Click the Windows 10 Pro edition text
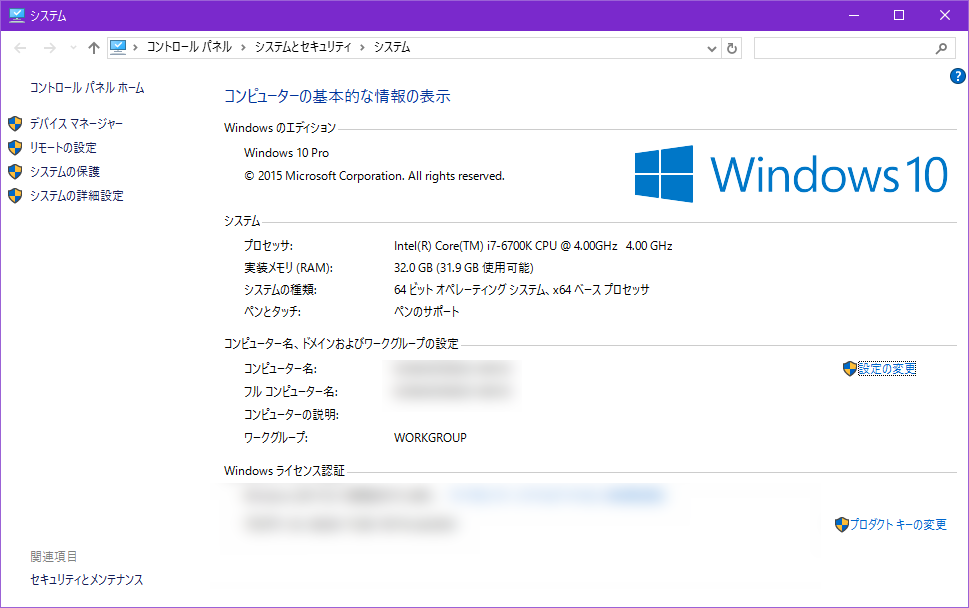The width and height of the screenshot is (969, 608). click(x=287, y=153)
